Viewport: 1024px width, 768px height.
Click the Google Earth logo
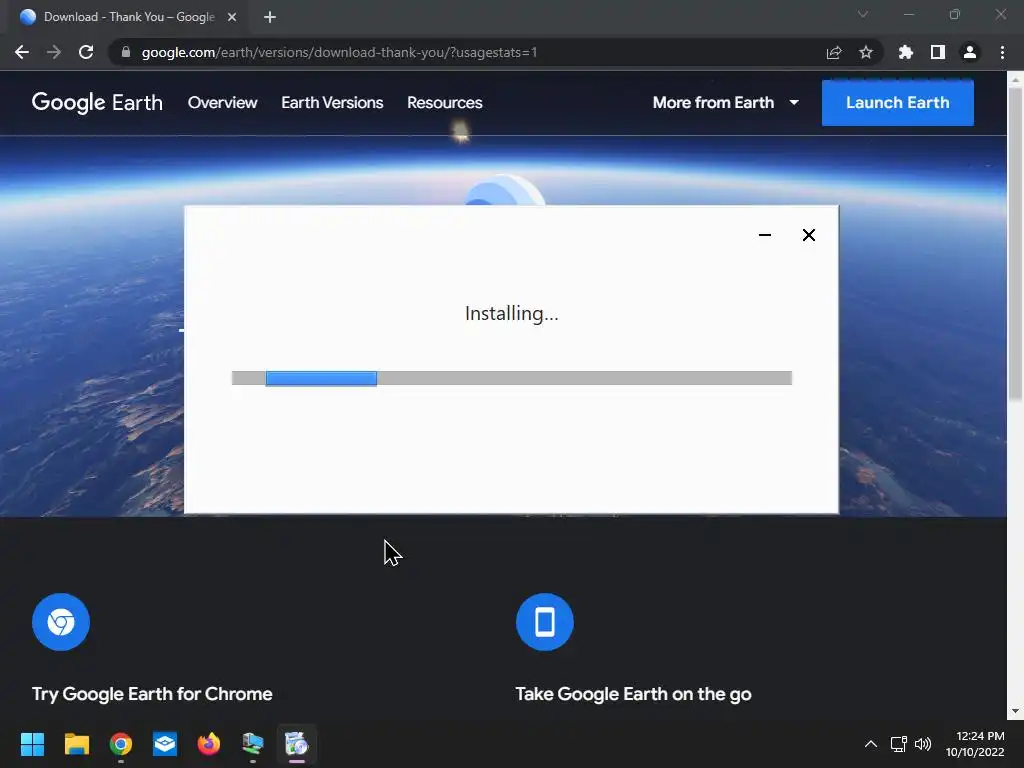pyautogui.click(x=97, y=103)
